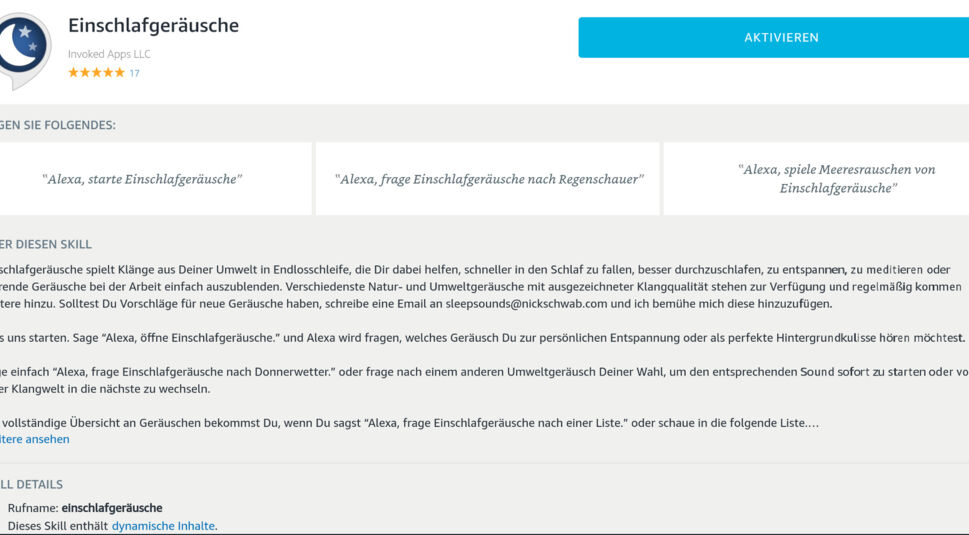
Task: Select the "spiele Meeresrauschen" phrase card
Action: point(816,179)
